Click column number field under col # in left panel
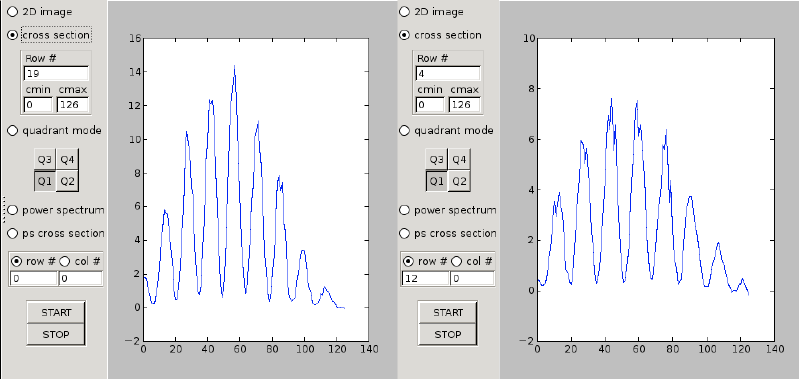The width and height of the screenshot is (799, 379). [81, 279]
